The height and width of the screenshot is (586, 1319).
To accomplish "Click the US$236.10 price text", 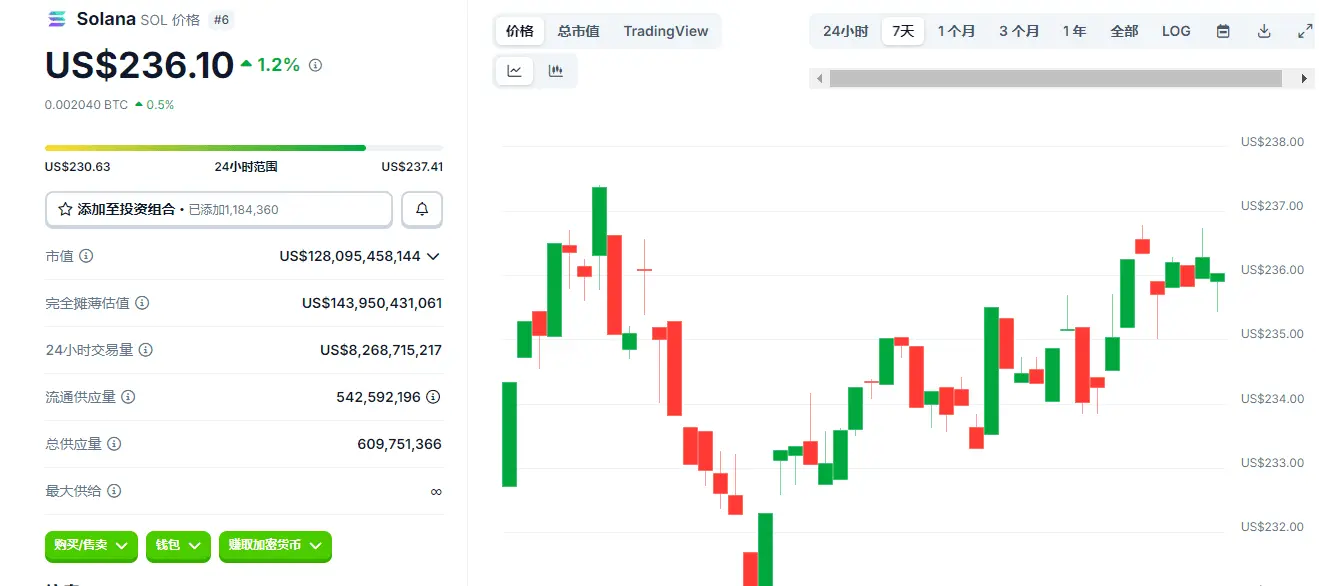I will [140, 65].
